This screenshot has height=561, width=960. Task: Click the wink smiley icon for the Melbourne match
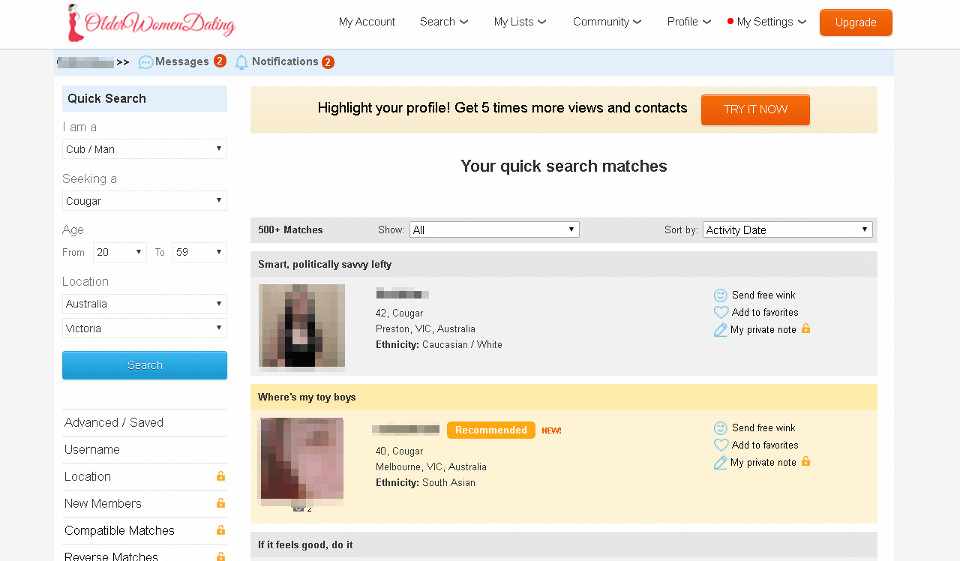click(720, 428)
